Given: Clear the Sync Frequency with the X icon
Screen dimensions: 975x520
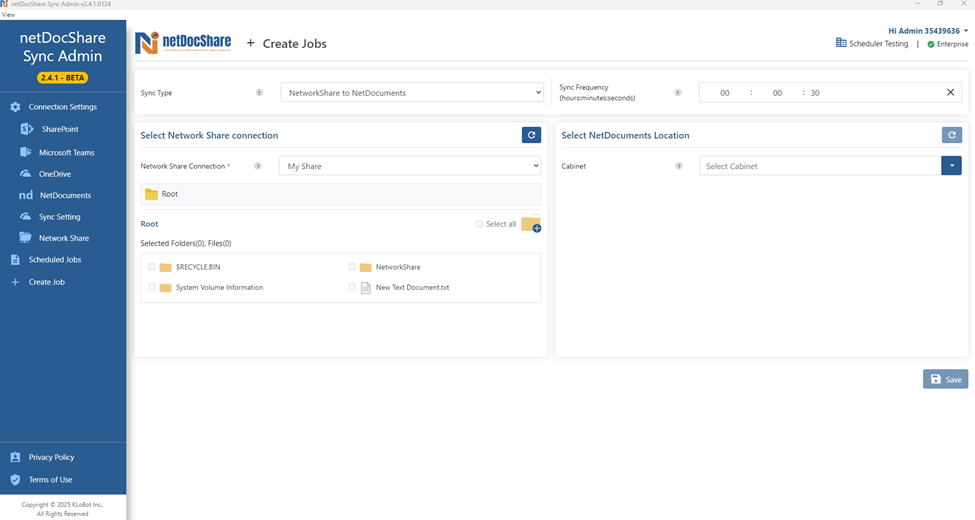Looking at the screenshot, I should [950, 92].
